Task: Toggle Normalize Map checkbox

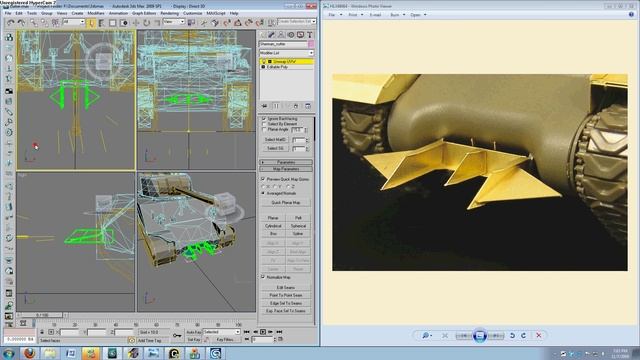Action: pos(263,277)
